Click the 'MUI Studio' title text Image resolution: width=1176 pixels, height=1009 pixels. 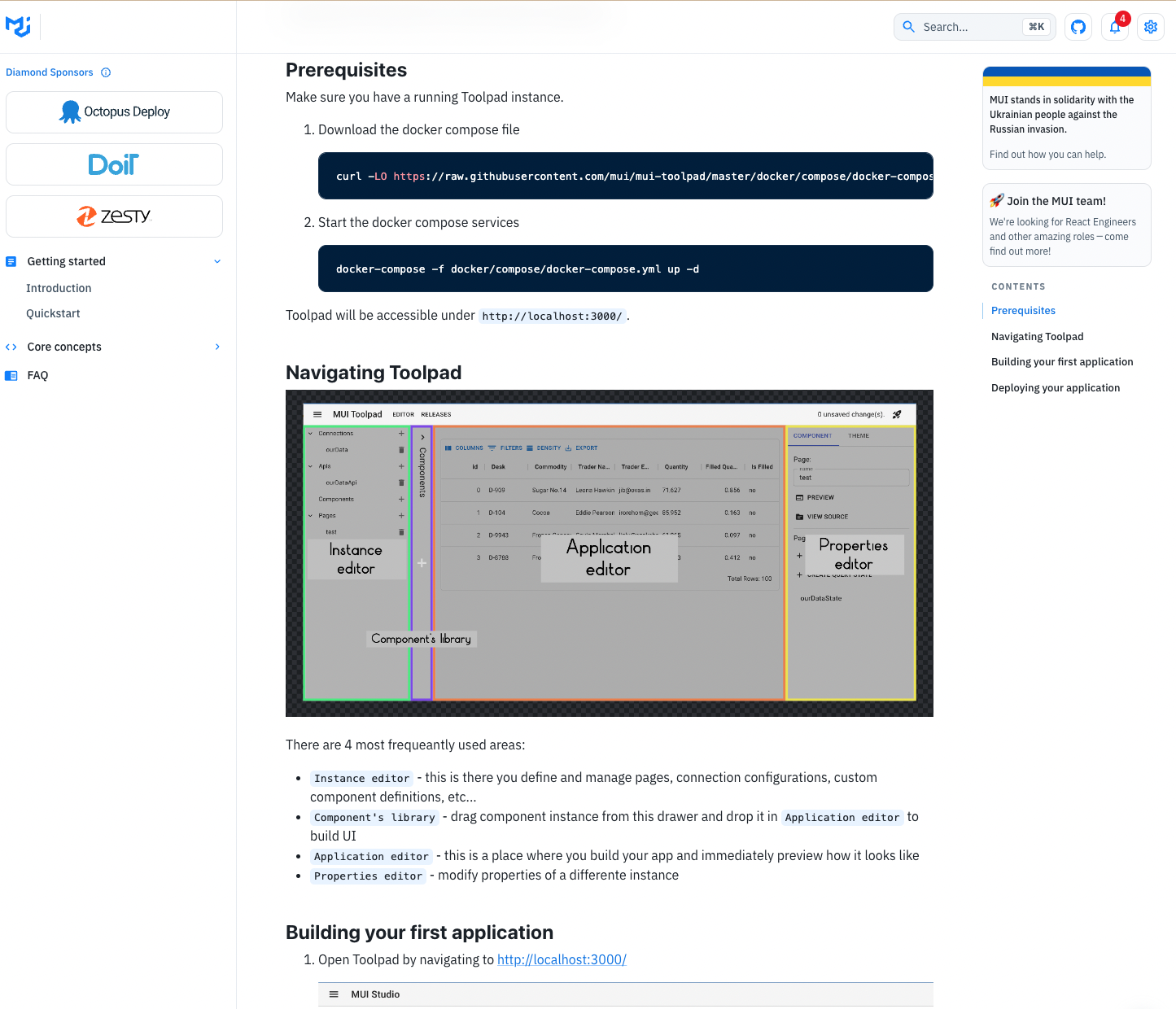coord(375,994)
